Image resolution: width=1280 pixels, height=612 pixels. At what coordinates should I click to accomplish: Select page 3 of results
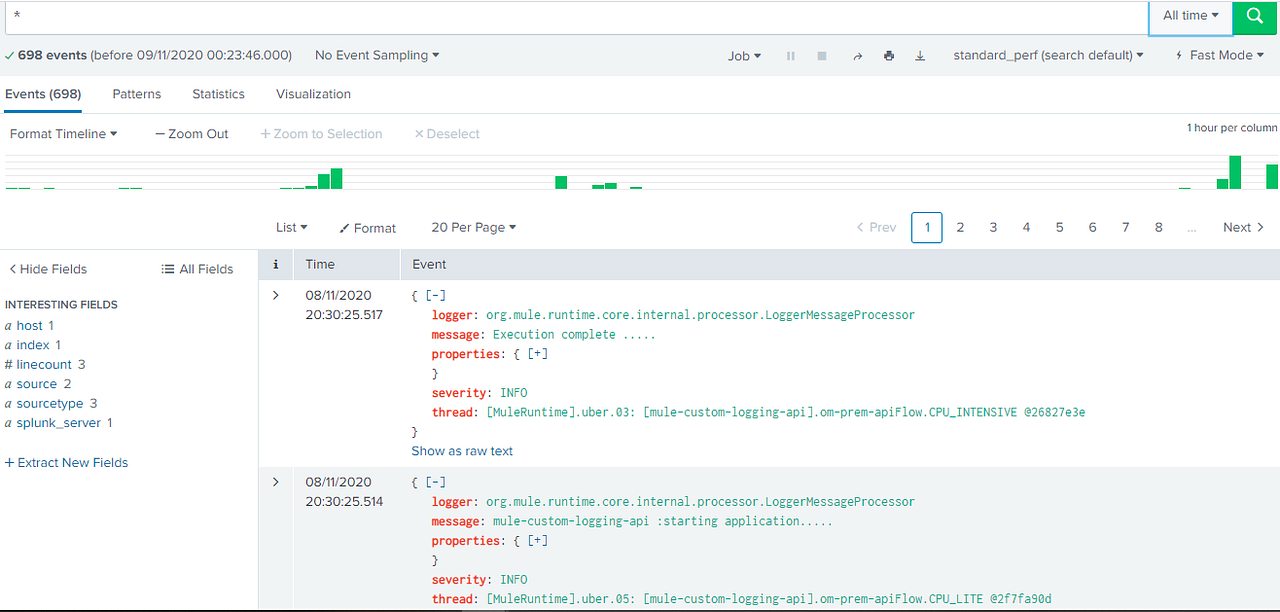coord(993,227)
